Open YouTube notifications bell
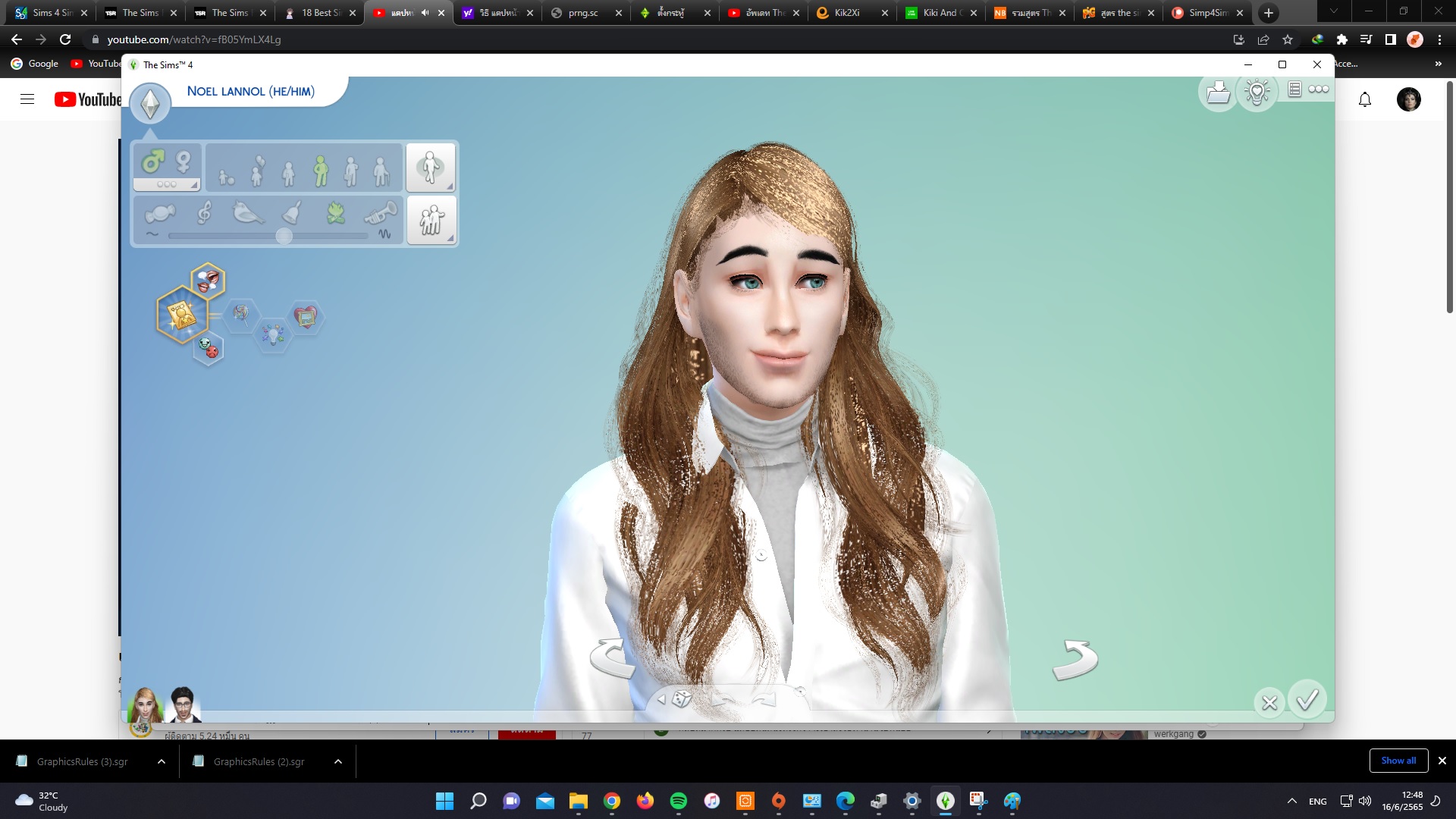 [x=1365, y=99]
